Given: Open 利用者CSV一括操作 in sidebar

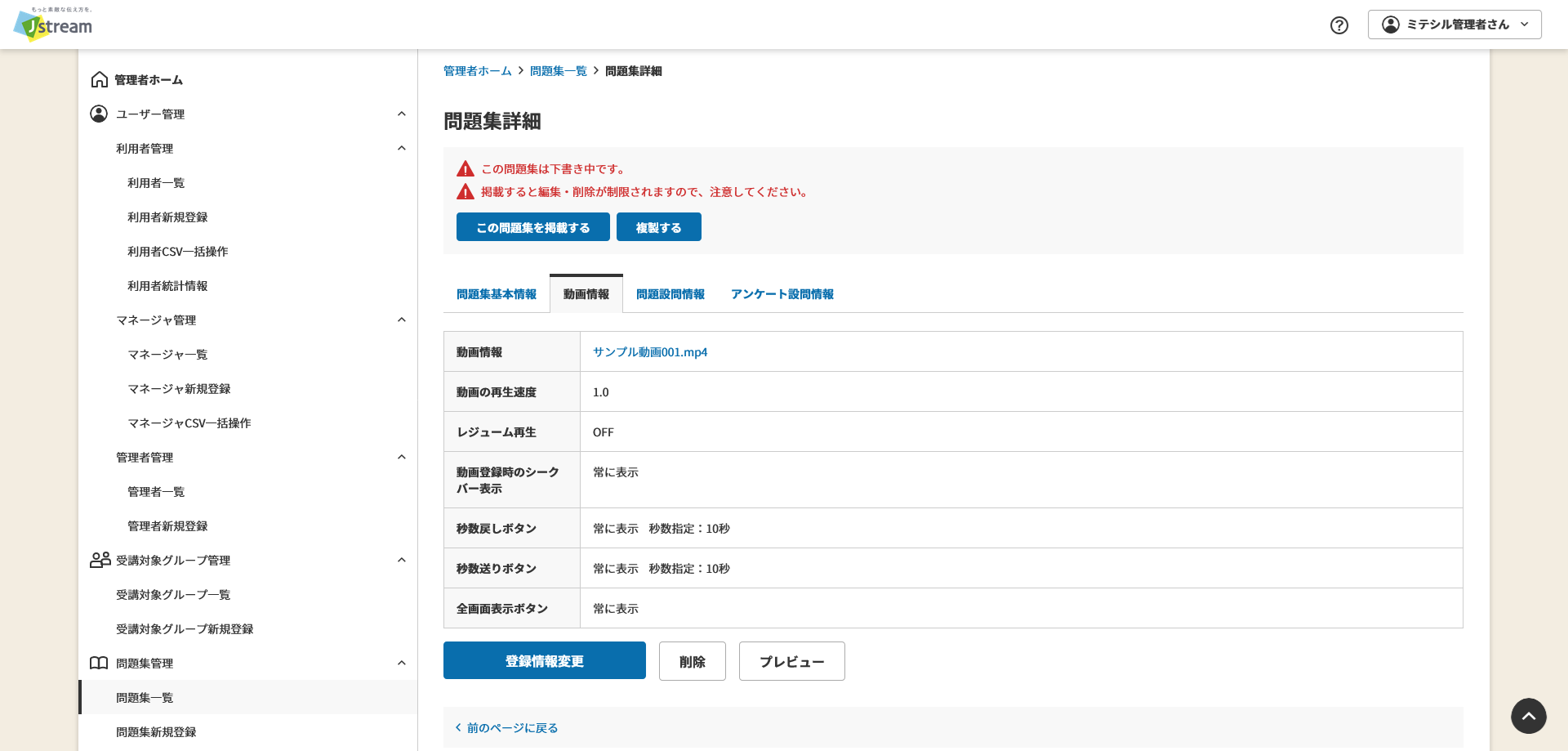Looking at the screenshot, I should coord(178,252).
